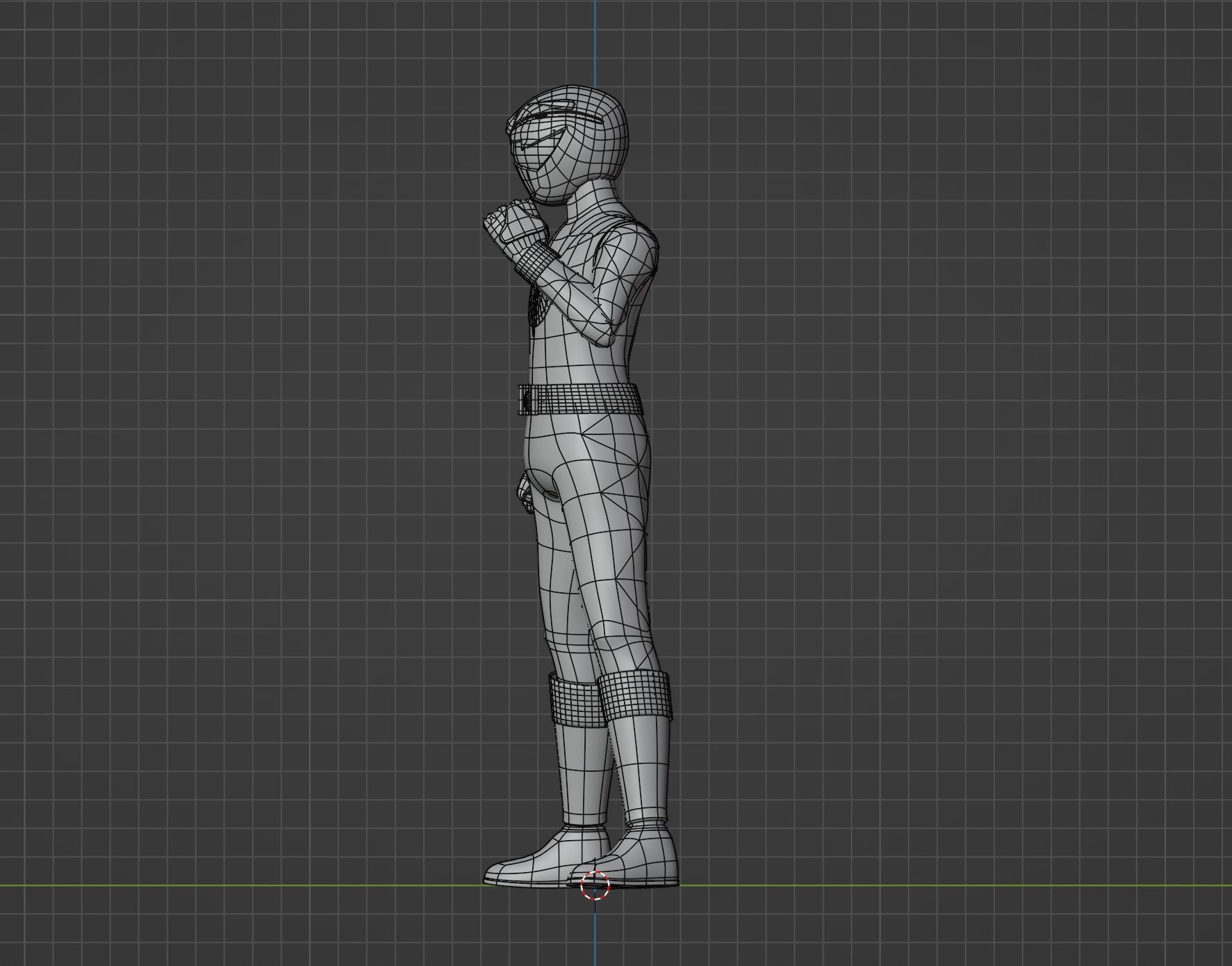
Task: Click the hand hanging beside the hip
Action: point(525,493)
